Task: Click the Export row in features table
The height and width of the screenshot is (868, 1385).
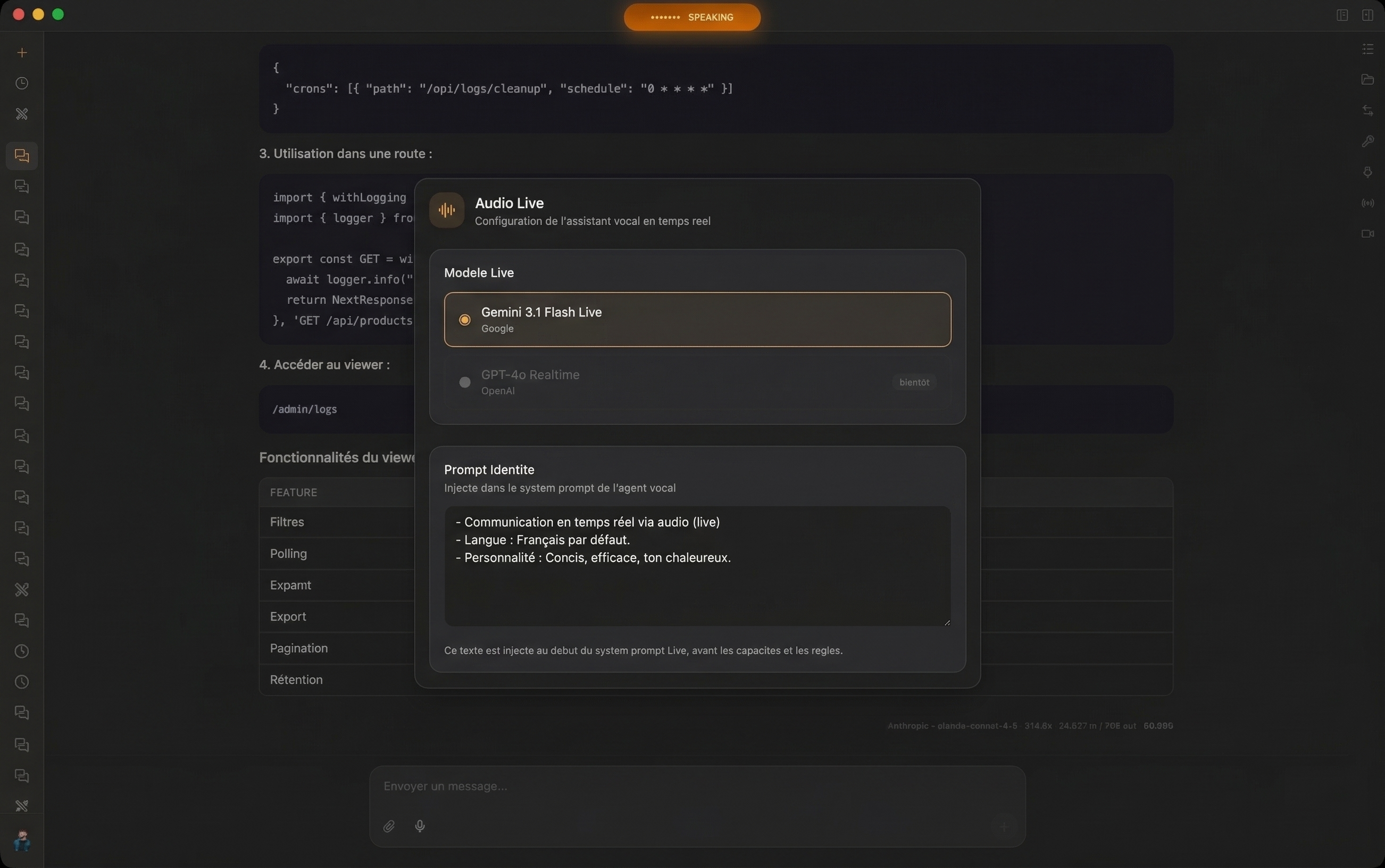Action: click(336, 616)
